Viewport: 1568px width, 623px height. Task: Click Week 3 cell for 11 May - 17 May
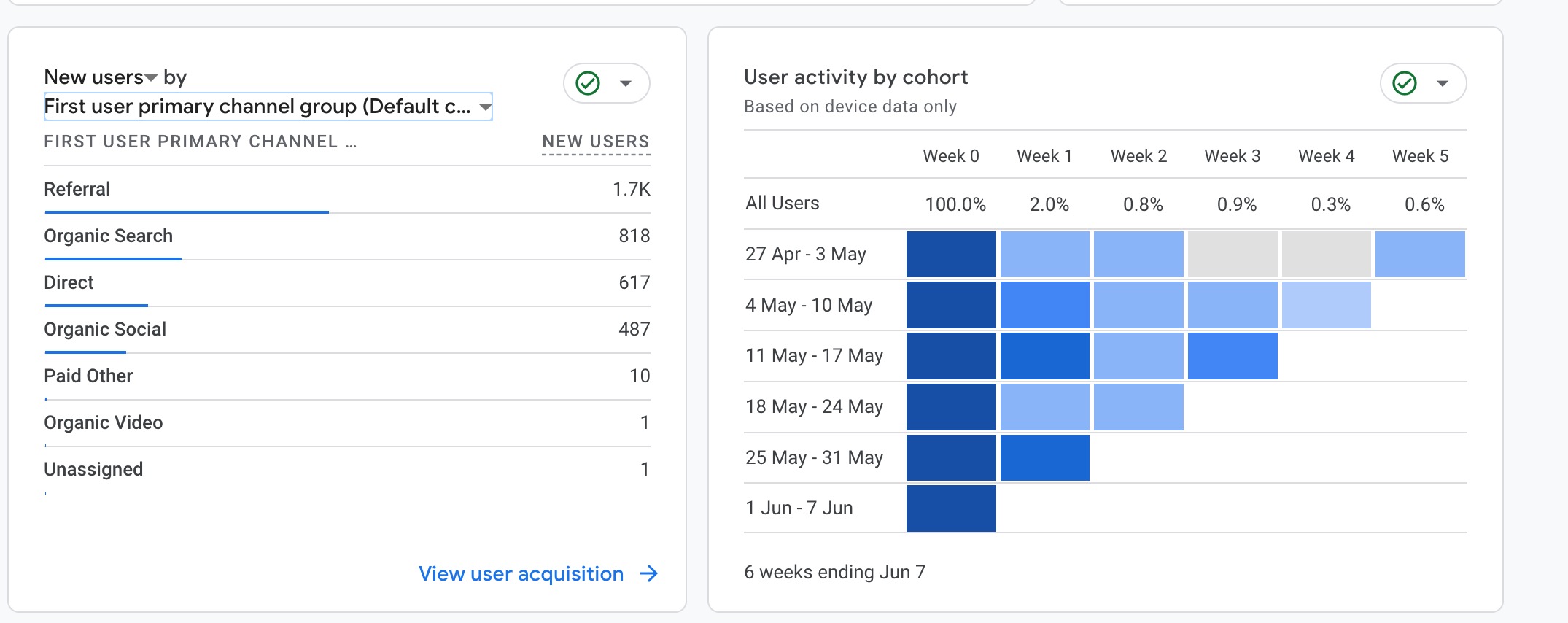(x=1233, y=356)
